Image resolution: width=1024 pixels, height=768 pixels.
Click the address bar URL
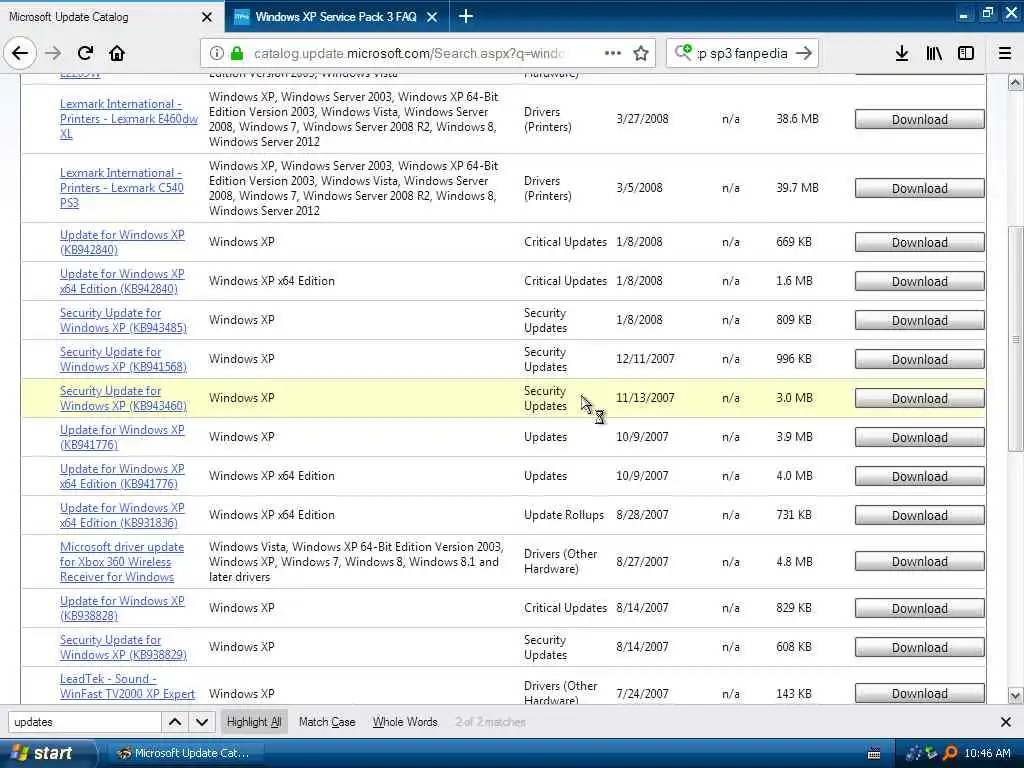pyautogui.click(x=408, y=53)
